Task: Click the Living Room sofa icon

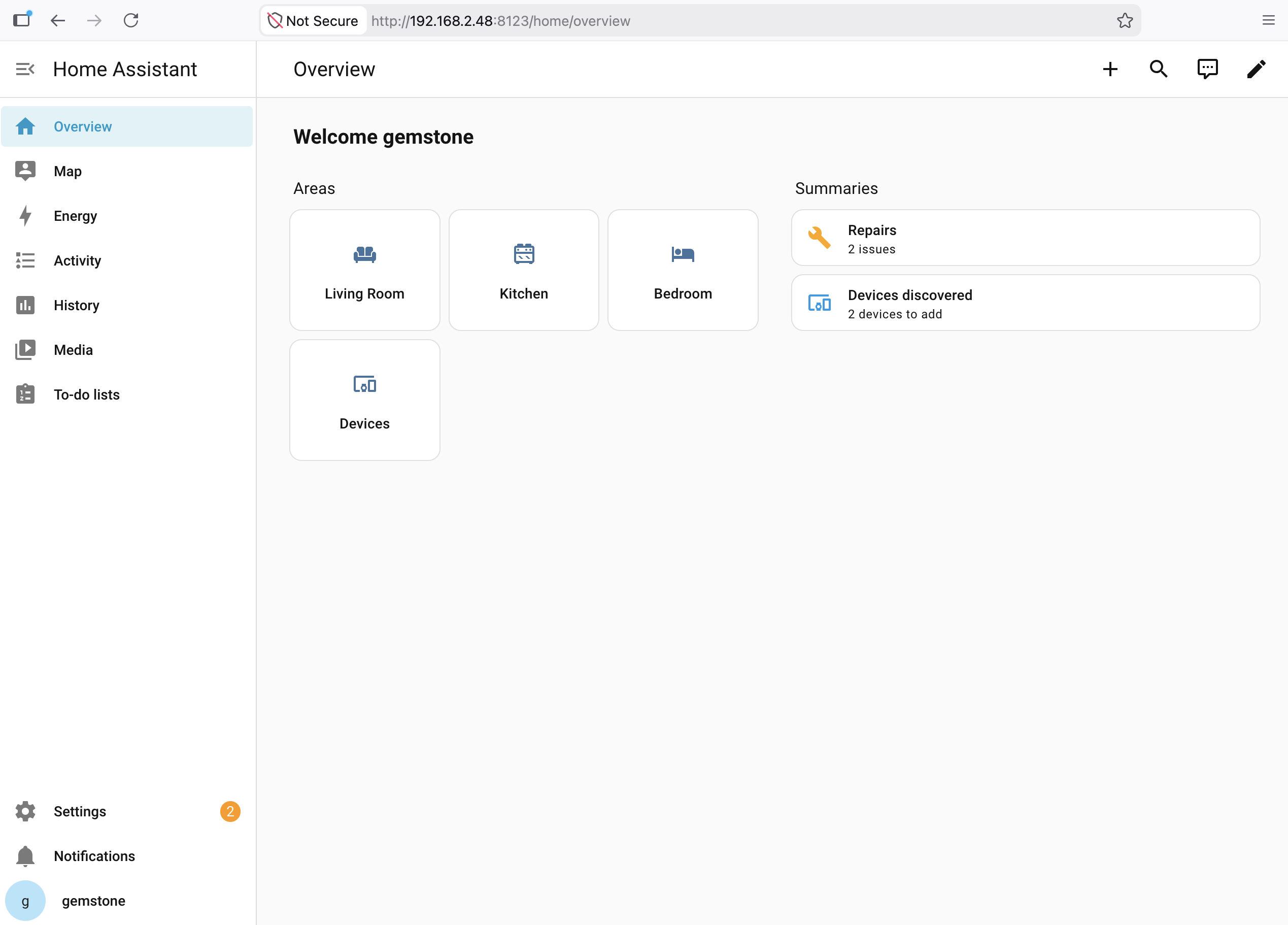Action: click(x=364, y=254)
